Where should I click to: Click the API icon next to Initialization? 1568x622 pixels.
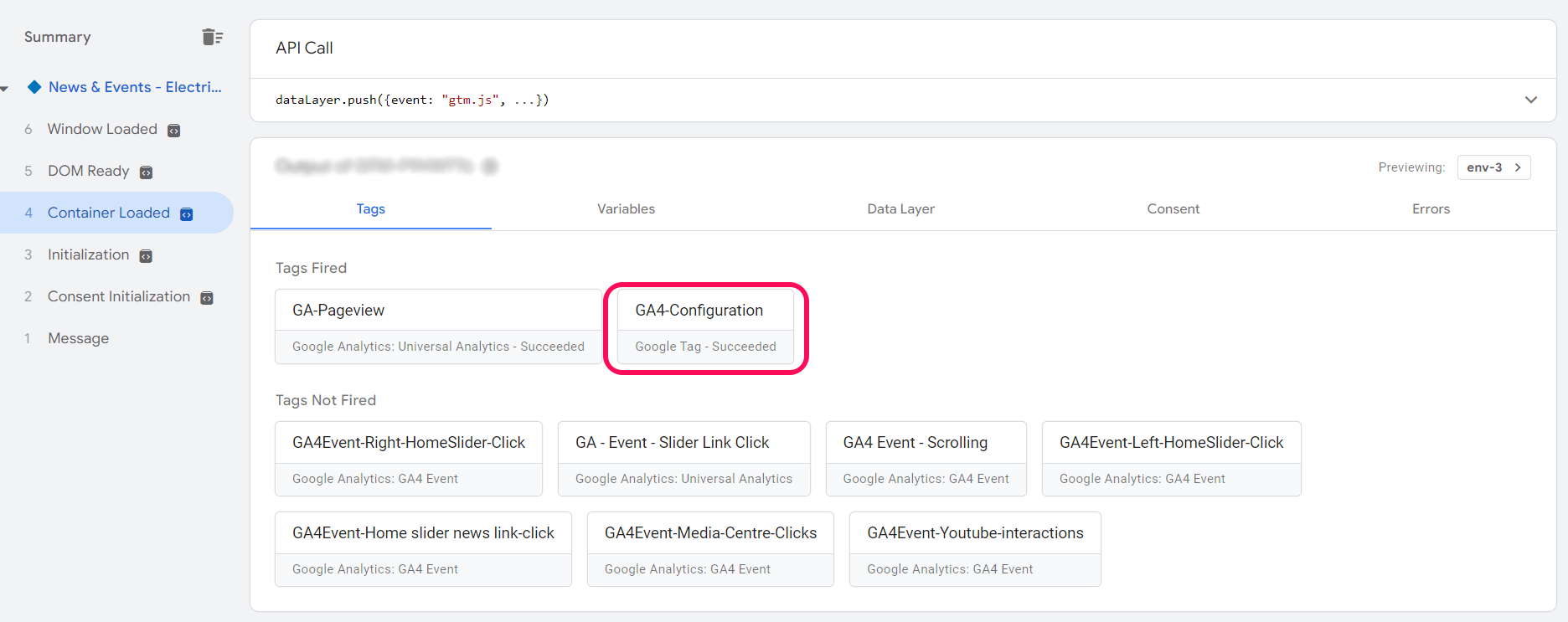(146, 256)
